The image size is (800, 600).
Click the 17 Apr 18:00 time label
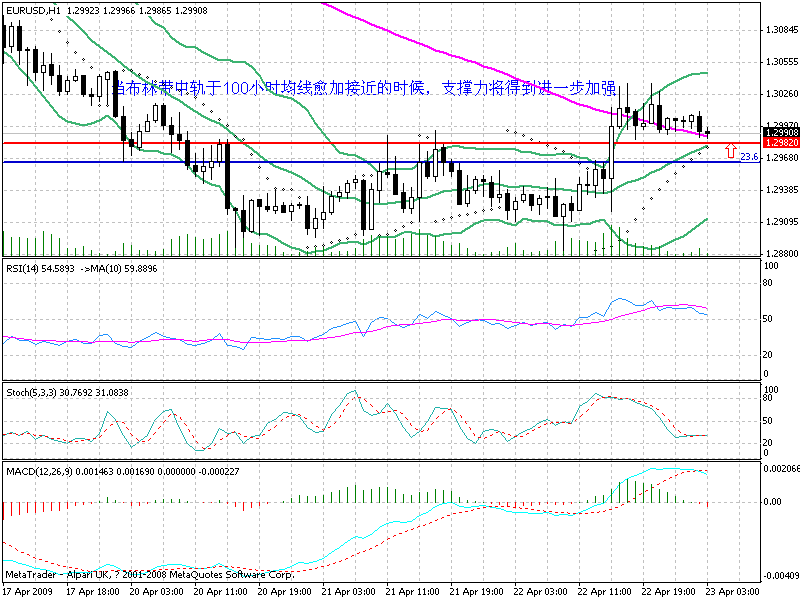(x=93, y=592)
